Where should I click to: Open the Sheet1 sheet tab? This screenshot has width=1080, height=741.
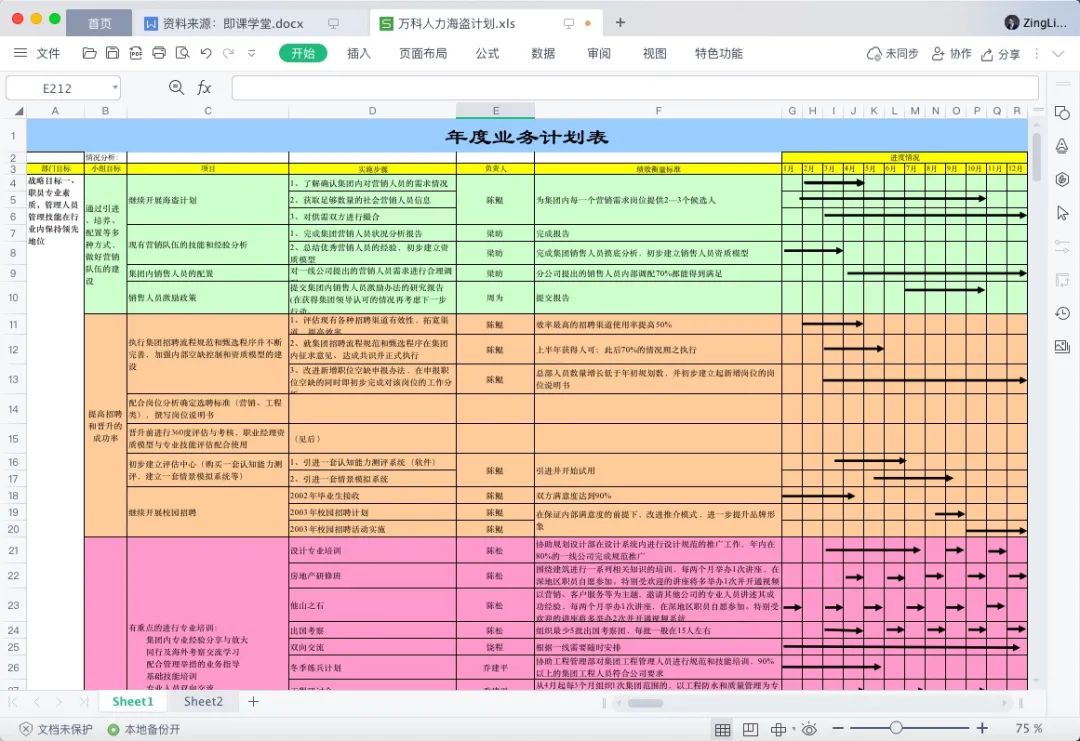(x=133, y=701)
